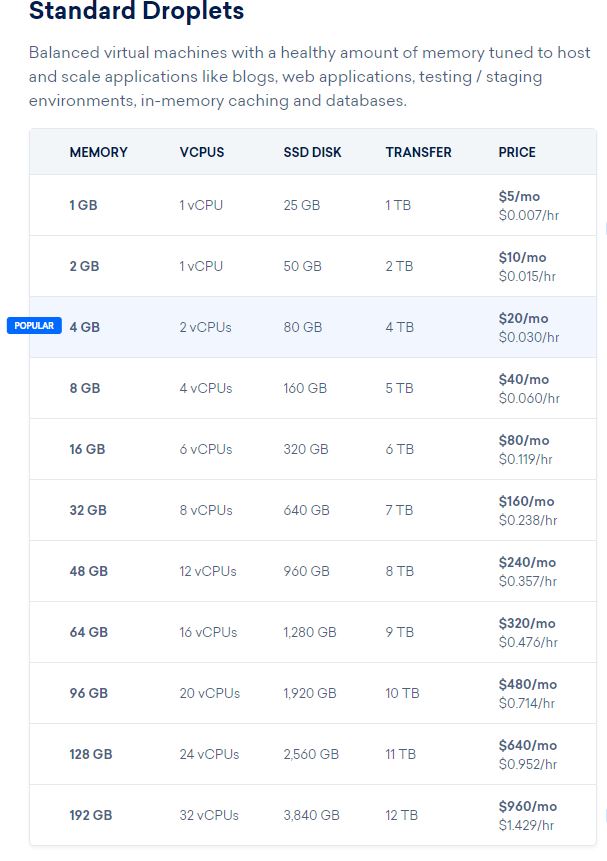Click the POPULAR badge beside 4 GB
Image resolution: width=607 pixels, height=861 pixels.
(x=34, y=326)
